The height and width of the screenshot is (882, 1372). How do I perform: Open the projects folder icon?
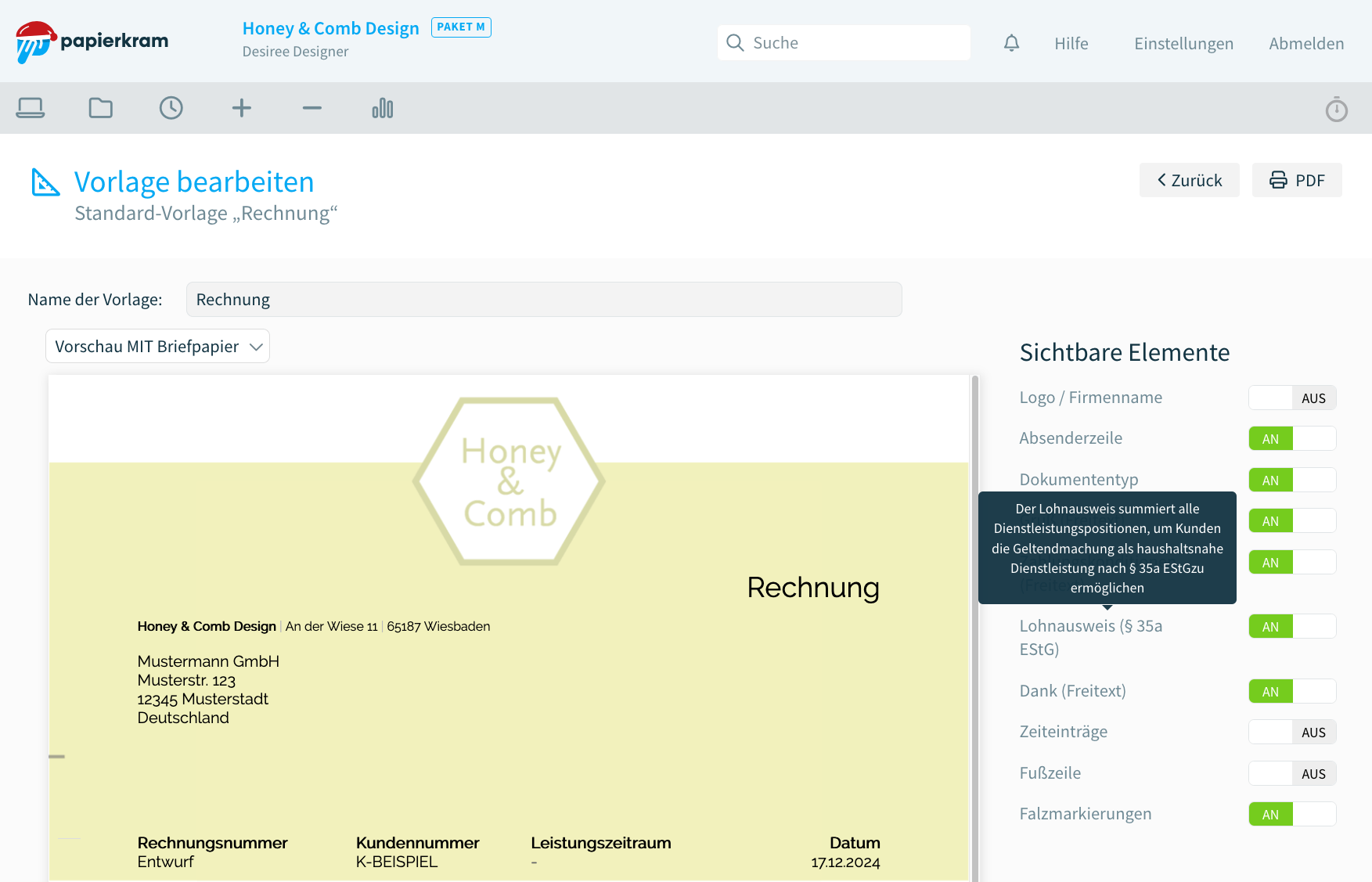tap(101, 108)
